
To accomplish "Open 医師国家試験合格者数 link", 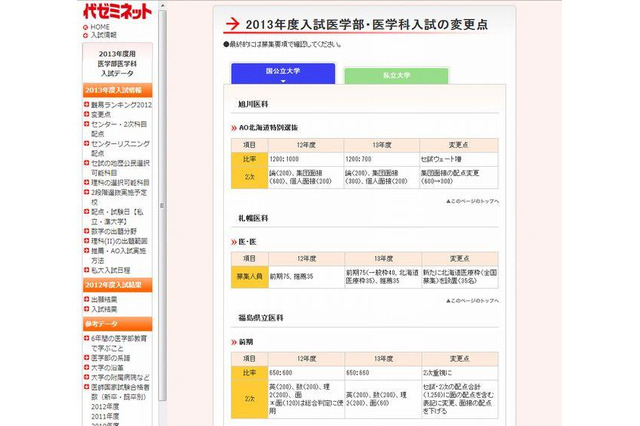I will [x=120, y=392].
